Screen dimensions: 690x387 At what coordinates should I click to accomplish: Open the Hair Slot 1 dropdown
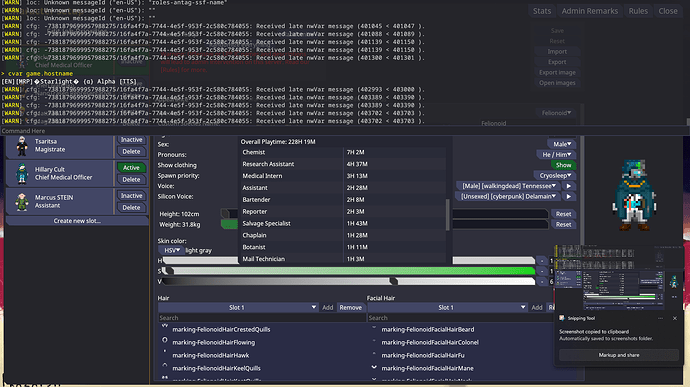pyautogui.click(x=238, y=307)
